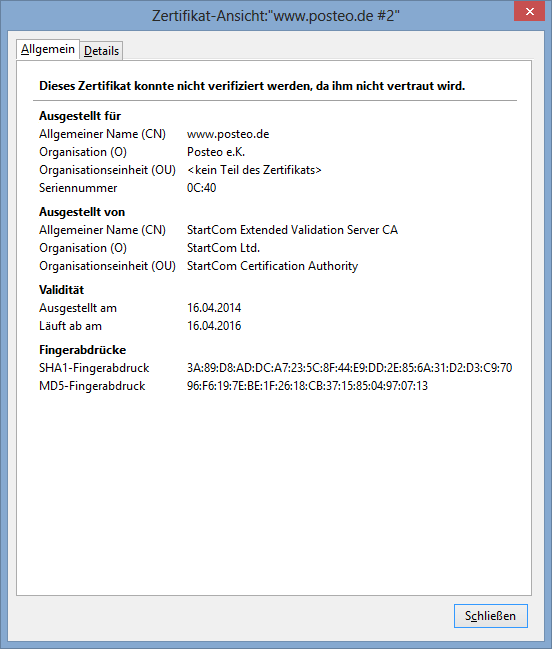The height and width of the screenshot is (649, 552).
Task: Click the SHA1-Fingerabdruck label
Action: [x=94, y=368]
